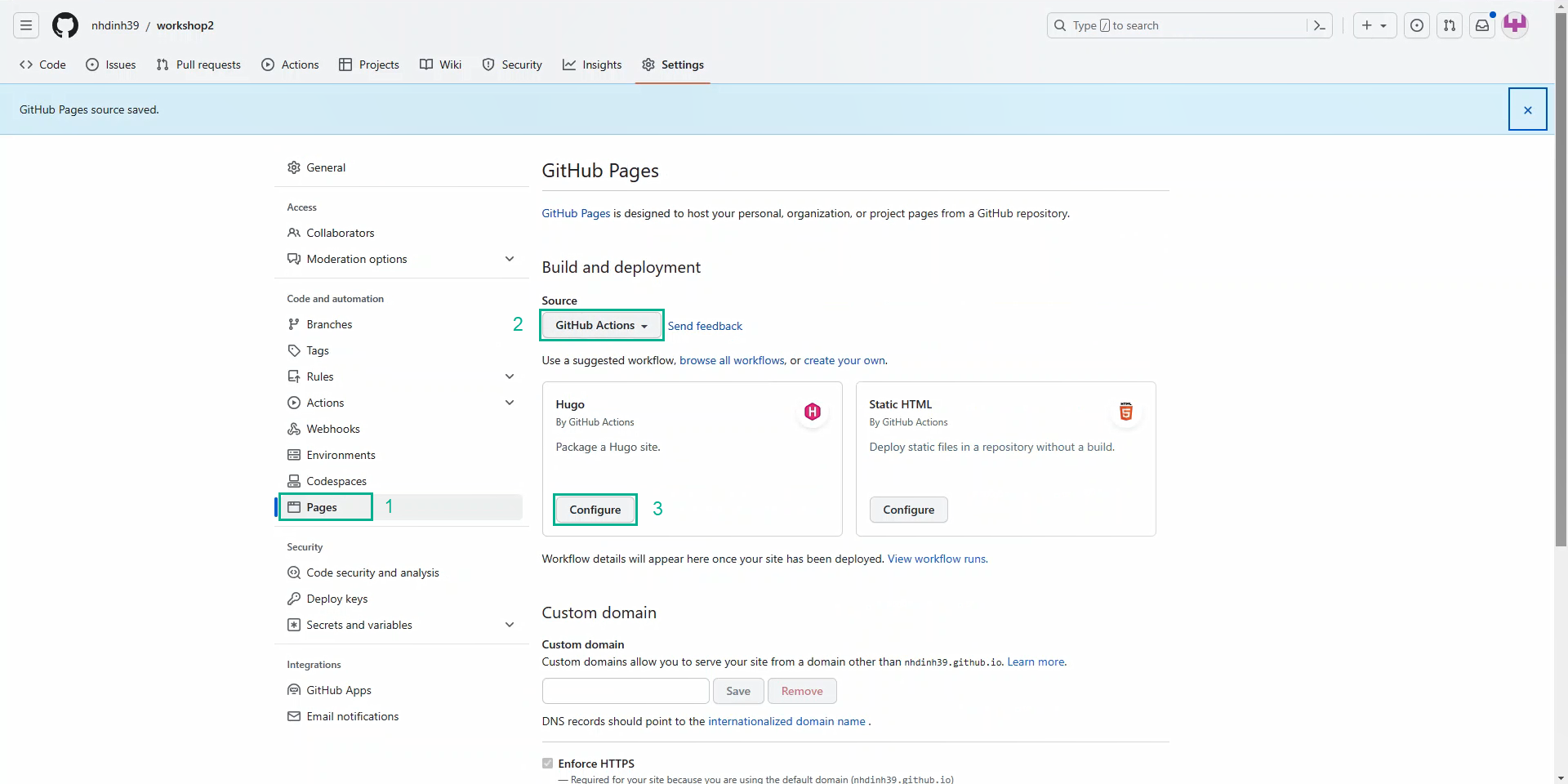Open the Pull requests icon in header
This screenshot has height=784, width=1568.
(1450, 25)
